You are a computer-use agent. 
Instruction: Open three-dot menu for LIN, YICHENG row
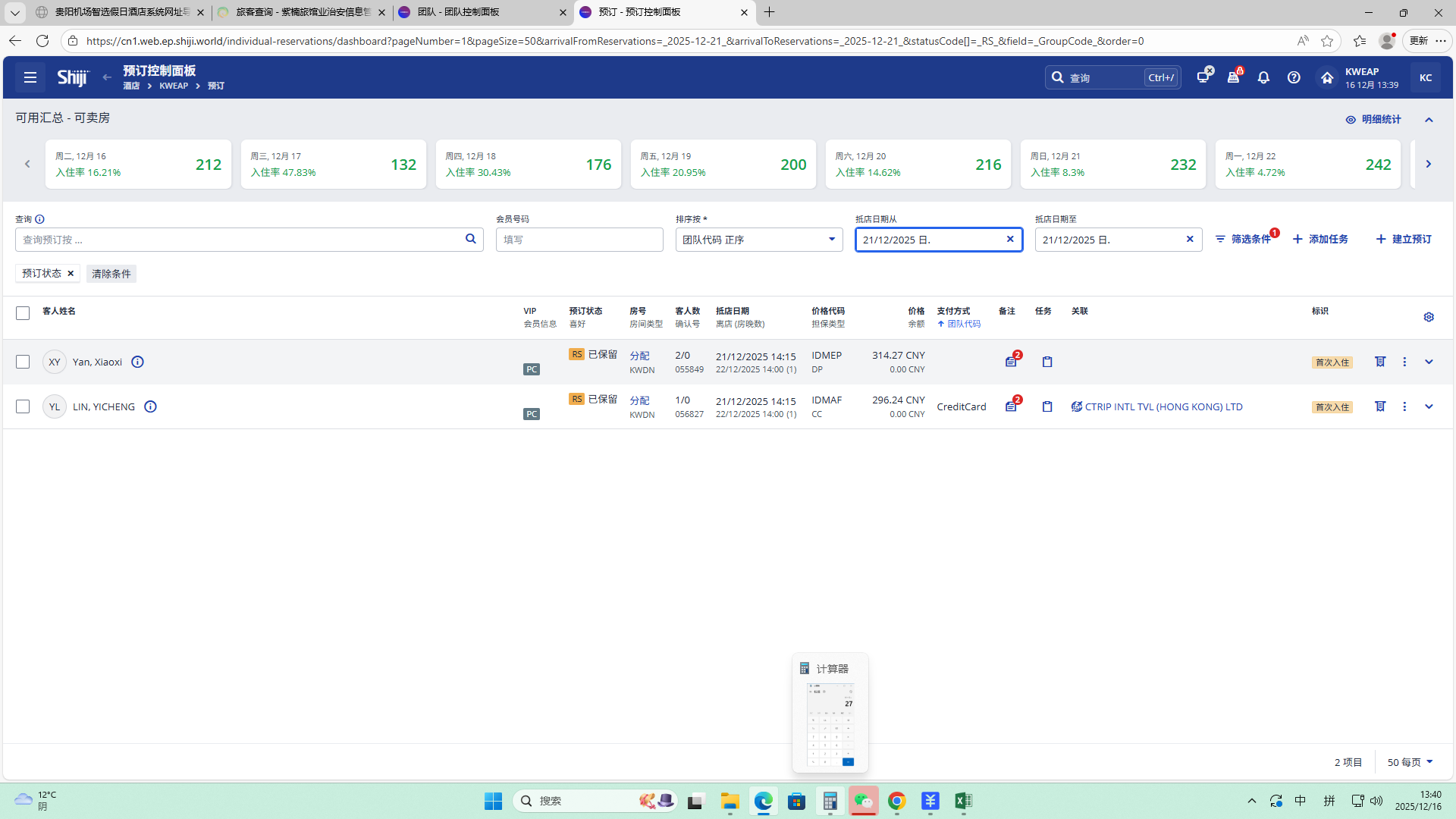tap(1404, 406)
